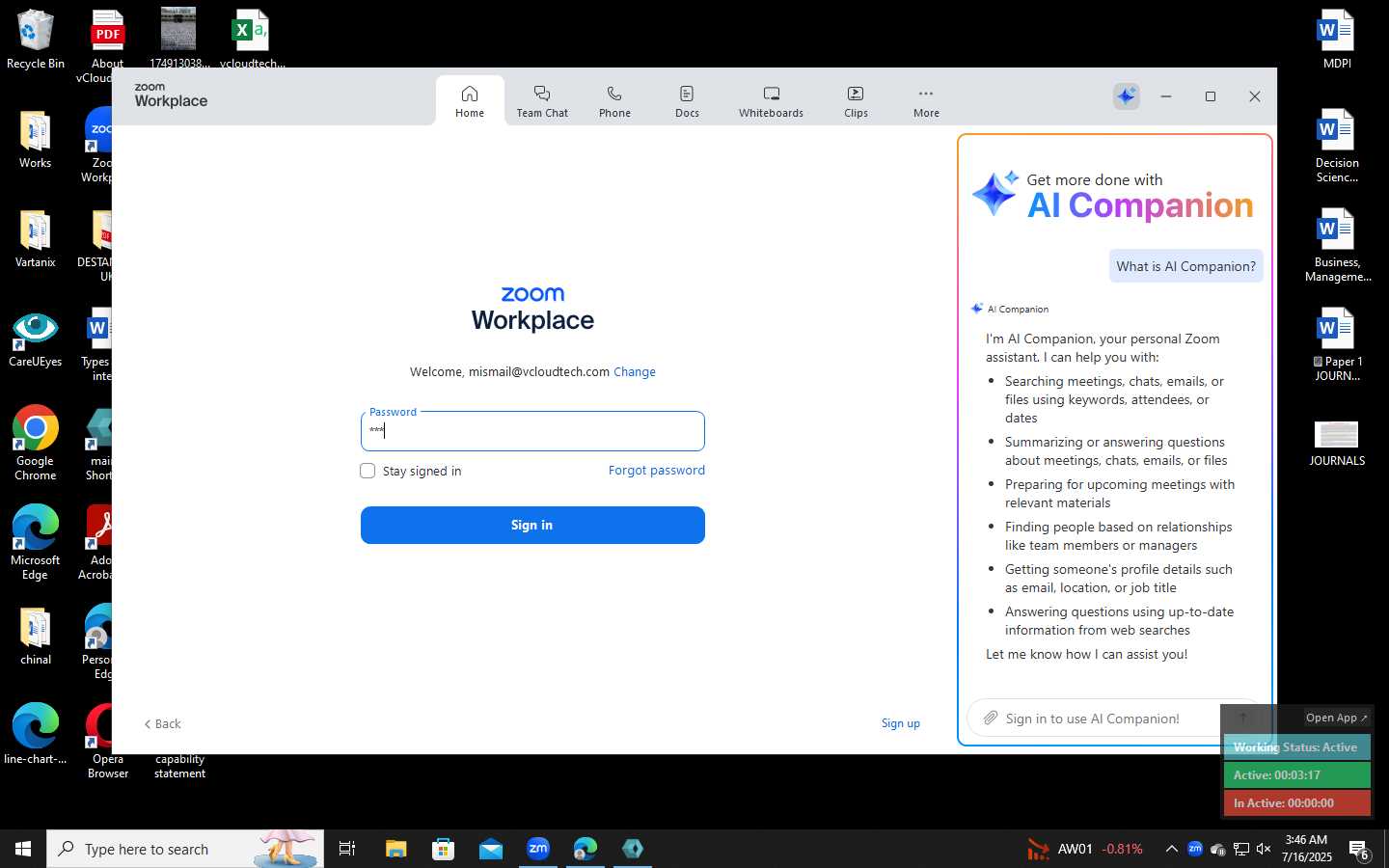Open the Forgot password link

pyautogui.click(x=657, y=471)
